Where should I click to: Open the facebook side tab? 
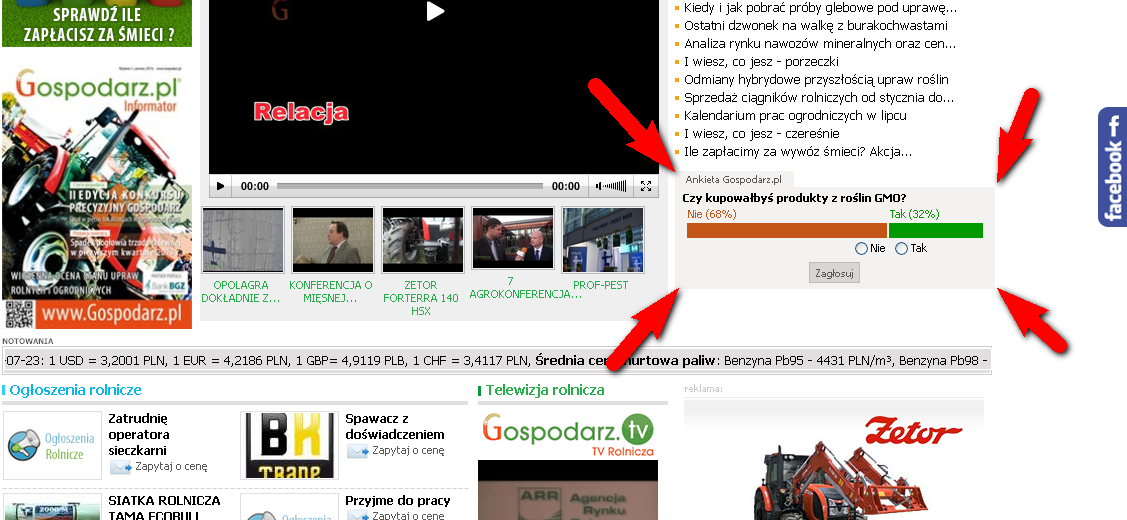click(1113, 167)
